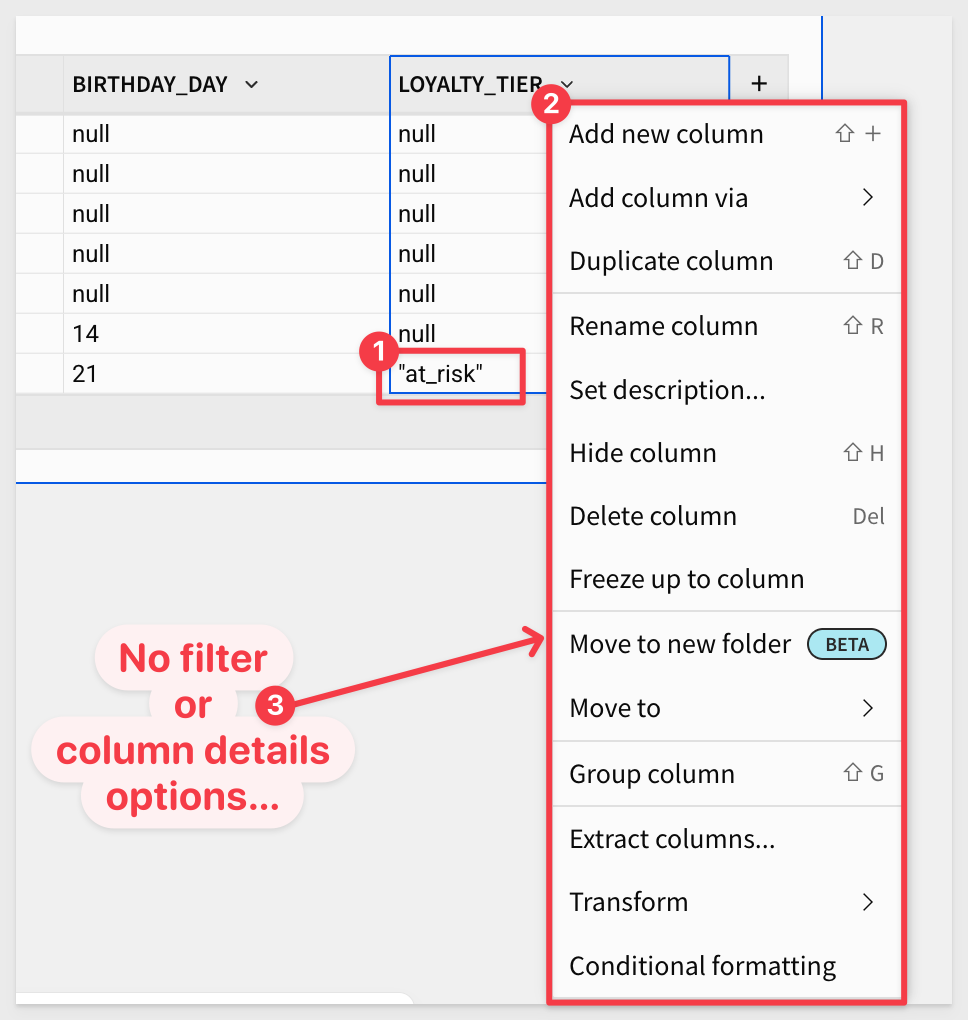Viewport: 968px width, 1020px height.
Task: Choose Conditional formatting option
Action: pos(726,966)
